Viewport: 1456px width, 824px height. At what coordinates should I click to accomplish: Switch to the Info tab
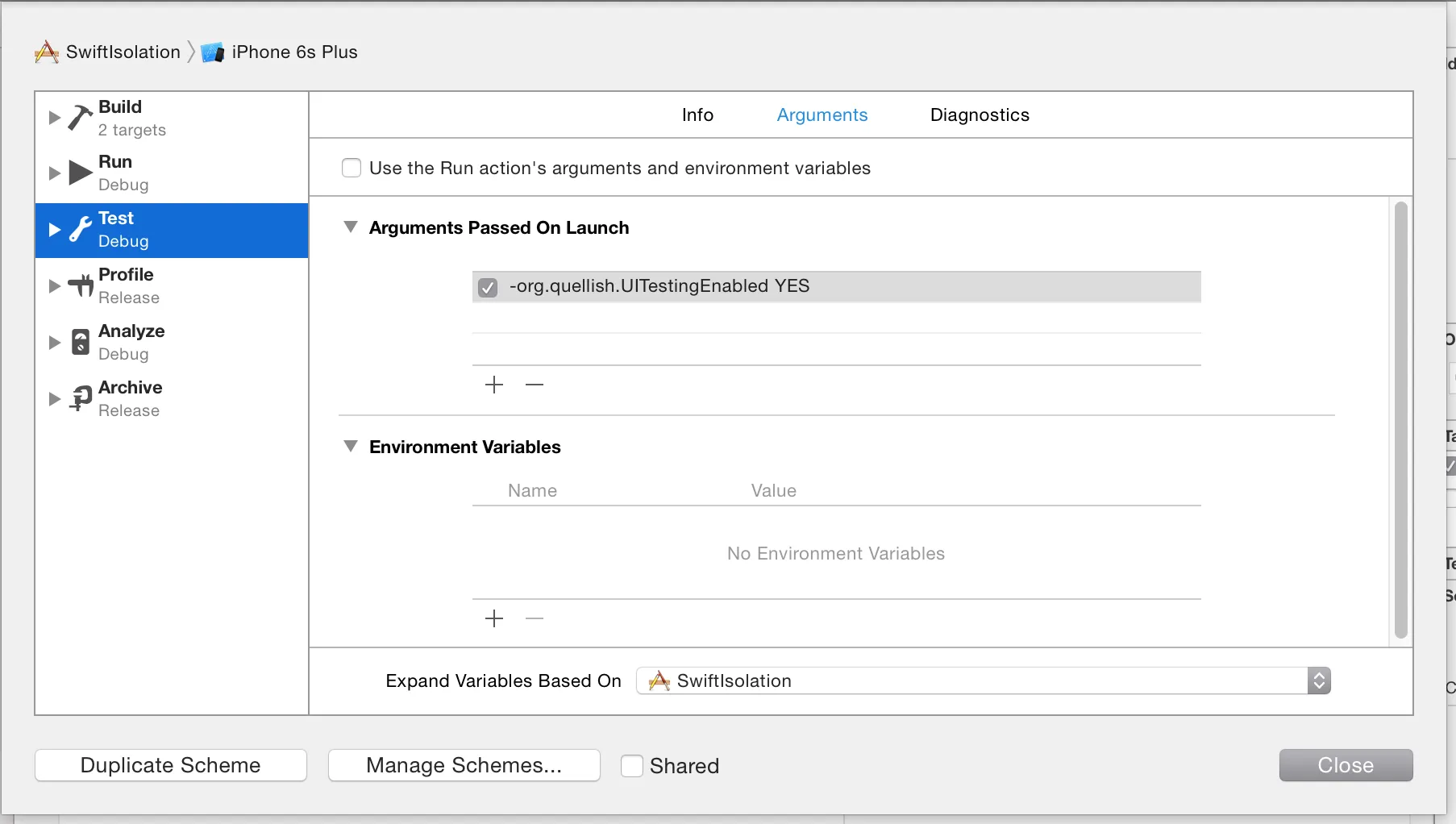697,114
